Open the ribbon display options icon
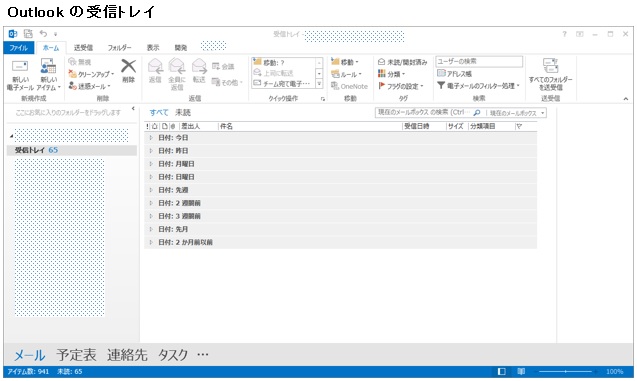 pyautogui.click(x=580, y=34)
